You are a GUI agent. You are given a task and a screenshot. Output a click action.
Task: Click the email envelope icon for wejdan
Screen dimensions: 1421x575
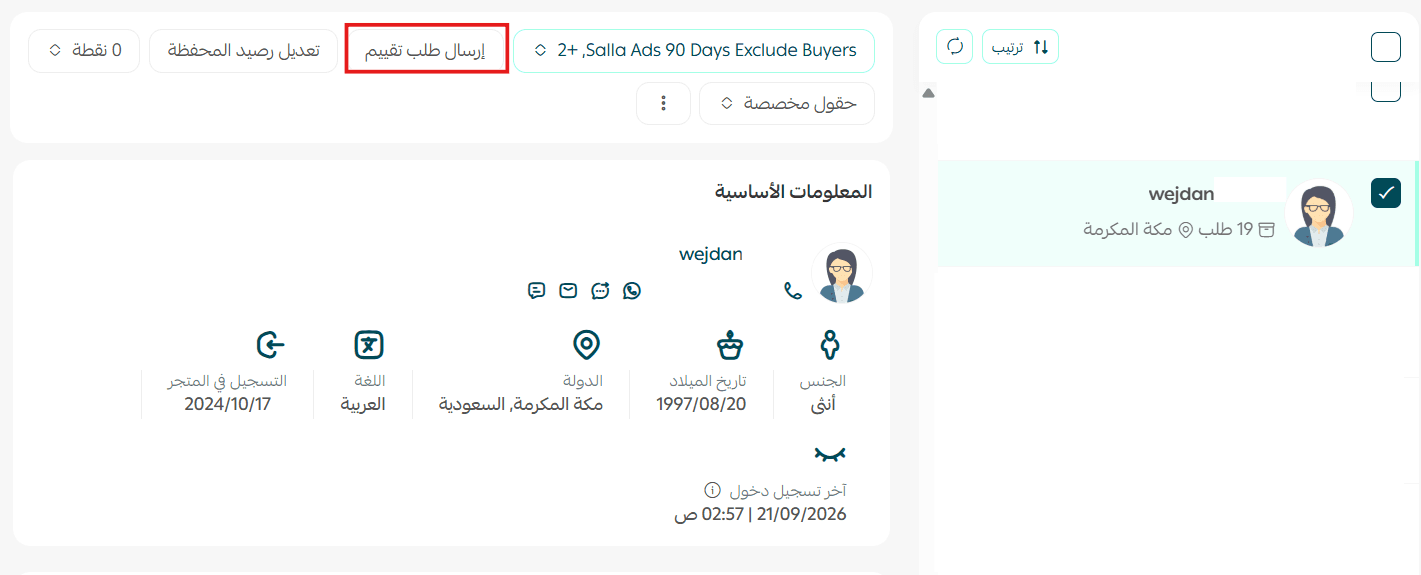(568, 291)
